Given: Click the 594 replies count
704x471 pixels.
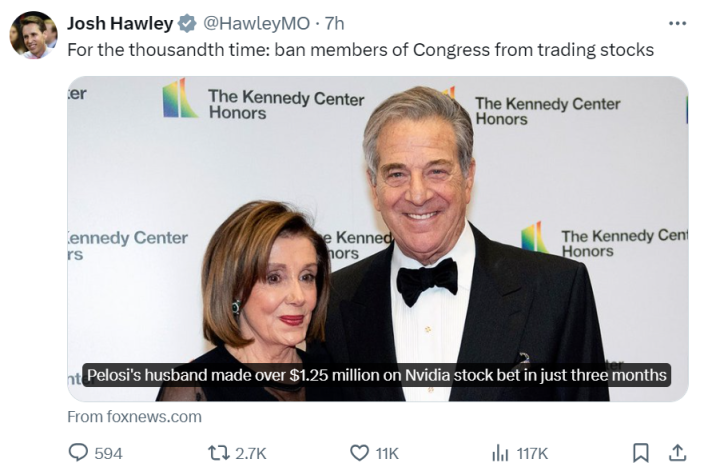Looking at the screenshot, I should click(108, 453).
